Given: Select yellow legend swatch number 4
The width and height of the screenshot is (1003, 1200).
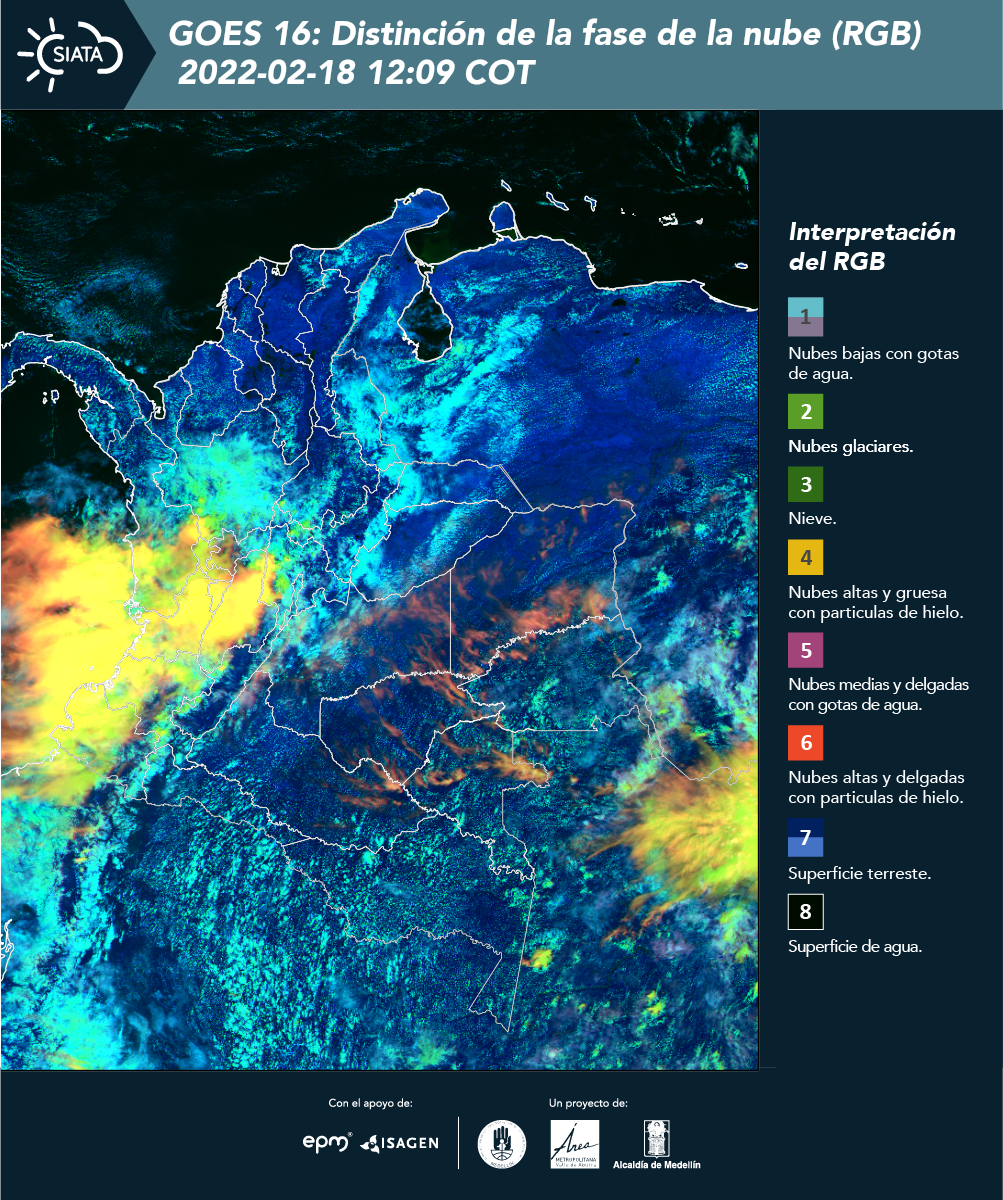Looking at the screenshot, I should pyautogui.click(x=805, y=557).
